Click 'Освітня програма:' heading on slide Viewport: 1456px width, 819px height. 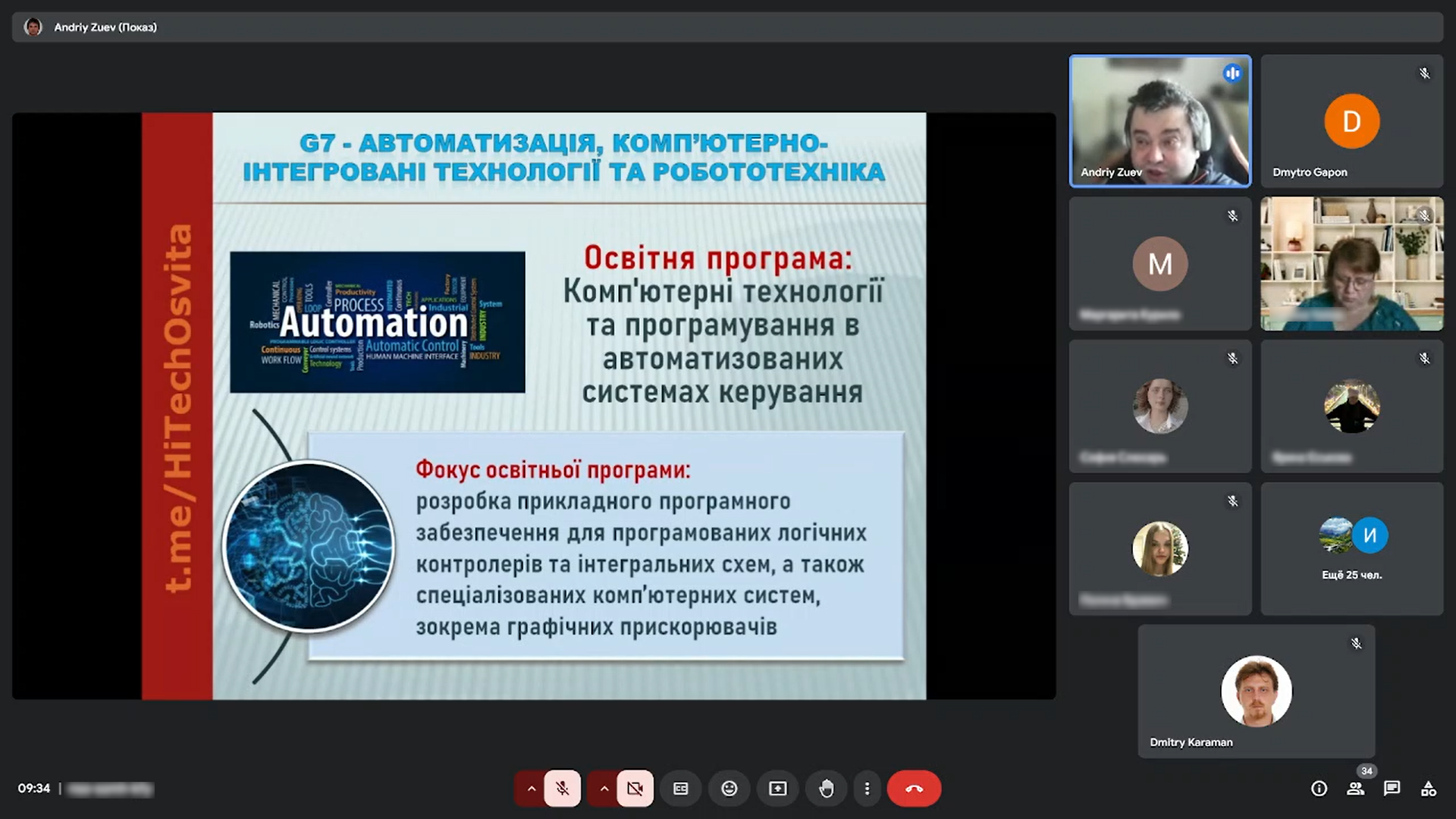(x=718, y=258)
